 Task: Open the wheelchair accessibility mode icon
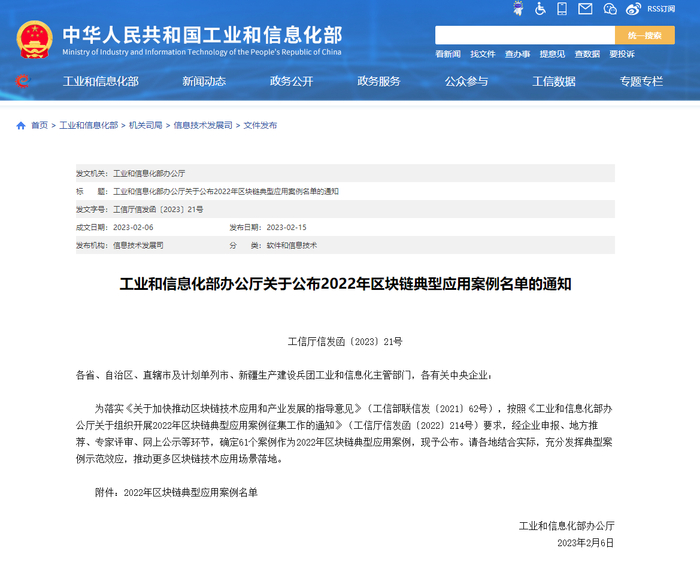(x=540, y=8)
